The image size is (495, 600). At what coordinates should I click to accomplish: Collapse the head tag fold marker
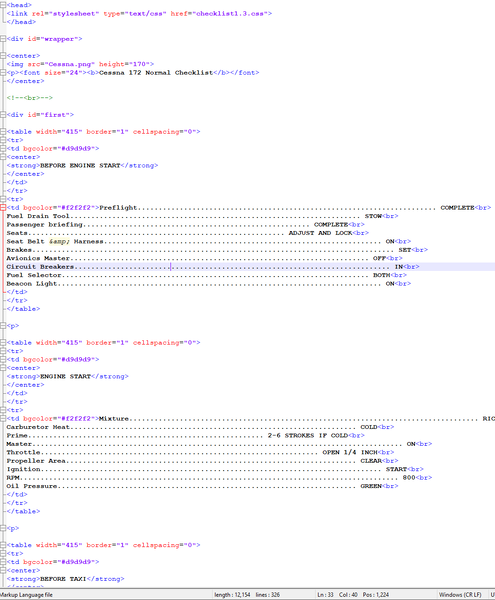coord(3,5)
